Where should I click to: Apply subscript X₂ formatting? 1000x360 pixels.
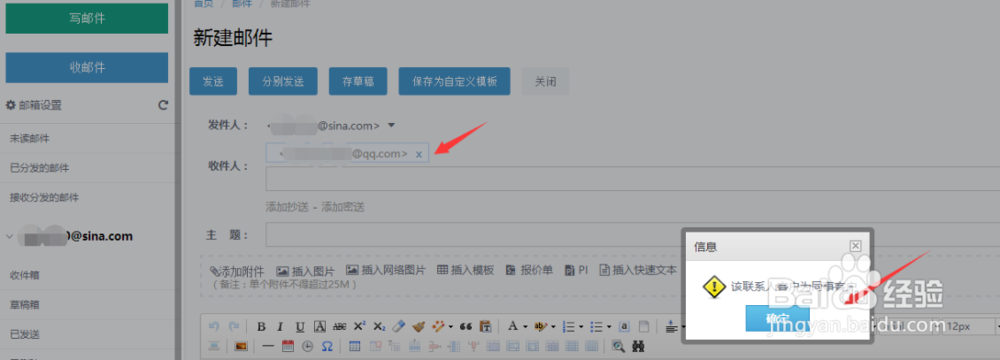pyautogui.click(x=379, y=326)
